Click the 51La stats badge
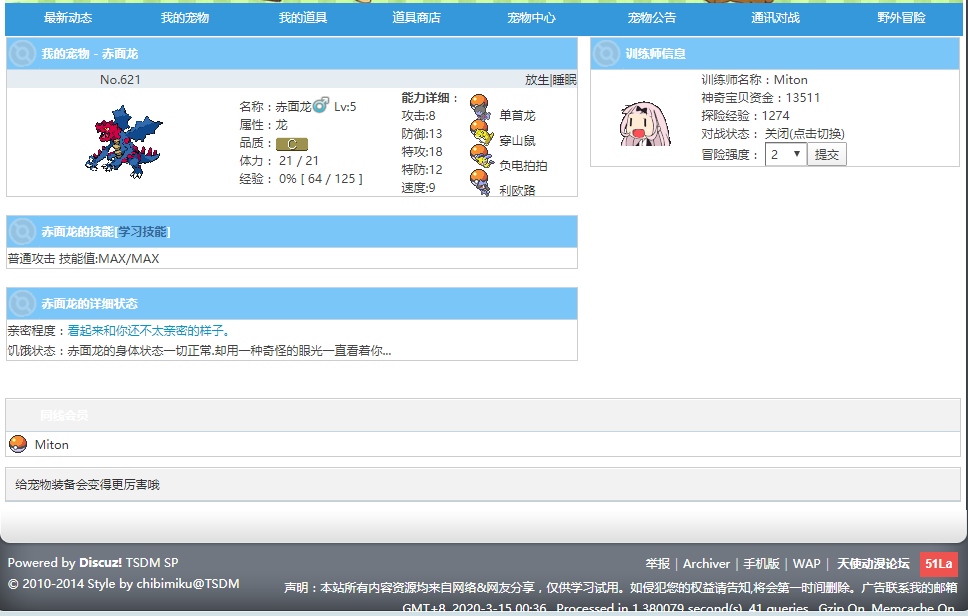The image size is (968, 616). [938, 564]
